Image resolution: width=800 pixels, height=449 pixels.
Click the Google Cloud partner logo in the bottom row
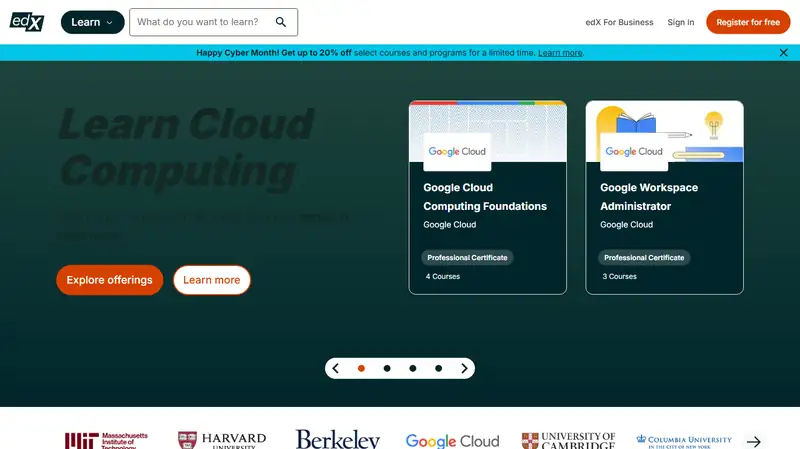click(453, 441)
